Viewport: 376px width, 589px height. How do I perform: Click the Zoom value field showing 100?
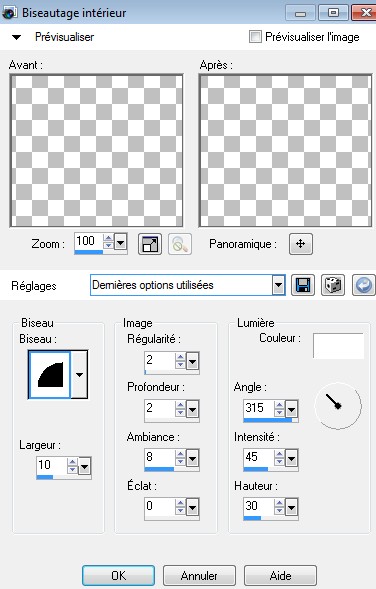click(89, 241)
